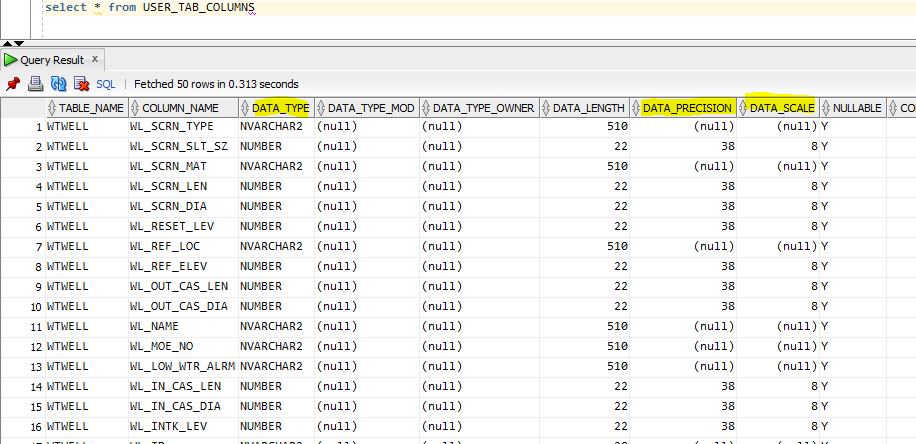The width and height of the screenshot is (916, 444).
Task: Click row number 8 in the grid gutter
Action: pos(23,267)
